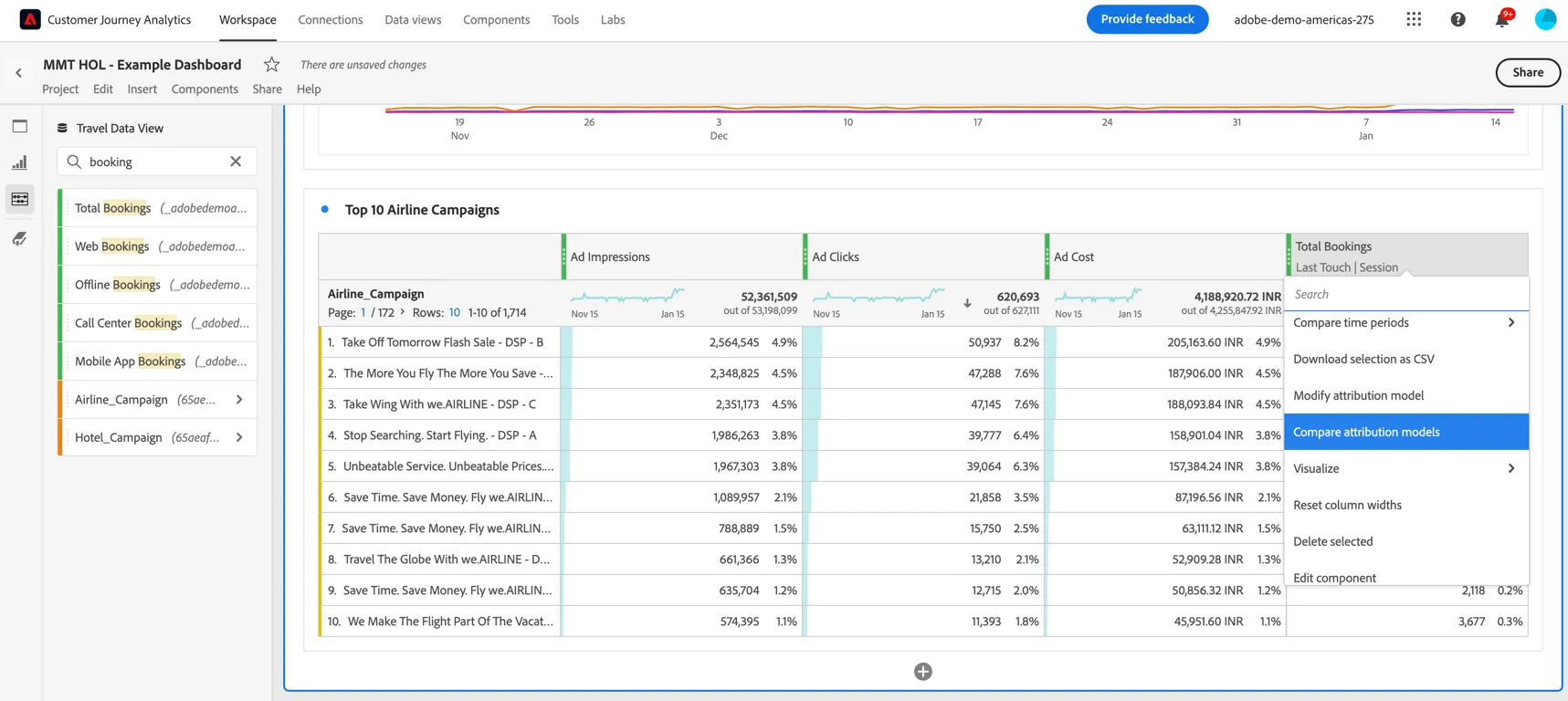This screenshot has width=1568, height=701.
Task: Choose Modify attribution model
Action: (x=1406, y=395)
